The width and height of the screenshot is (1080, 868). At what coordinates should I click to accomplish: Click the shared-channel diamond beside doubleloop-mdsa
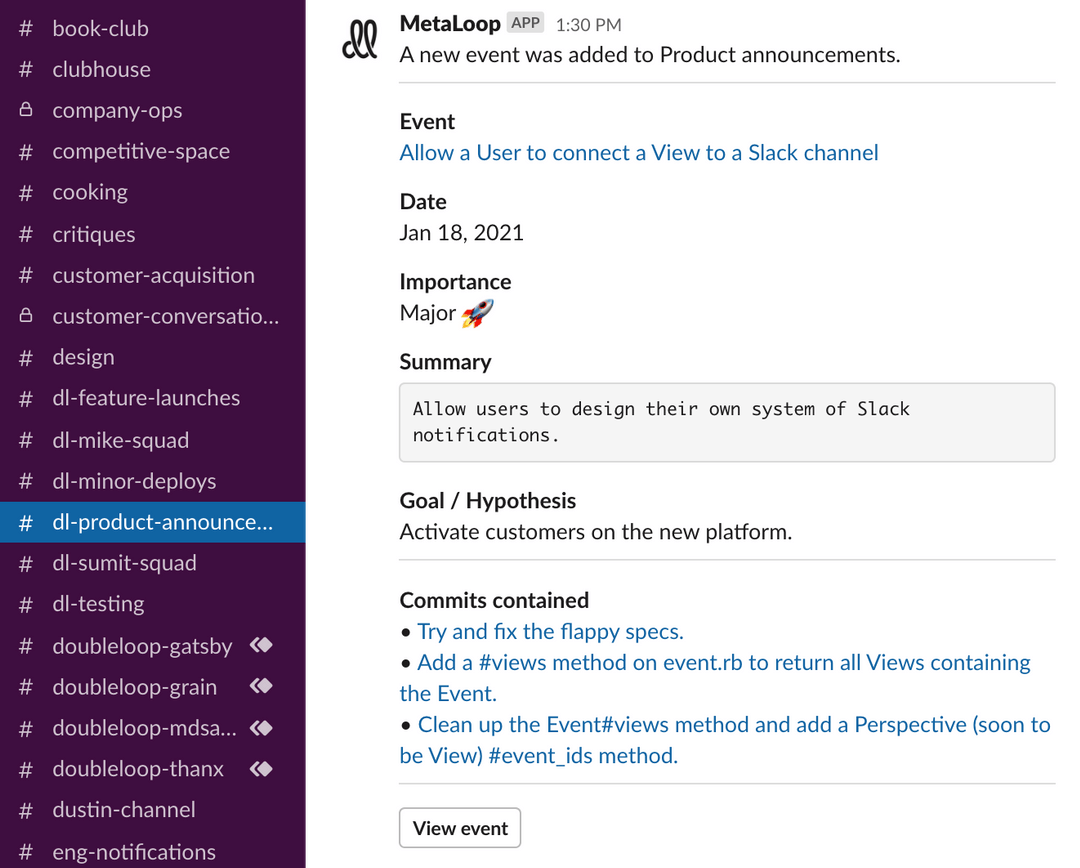tap(260, 727)
